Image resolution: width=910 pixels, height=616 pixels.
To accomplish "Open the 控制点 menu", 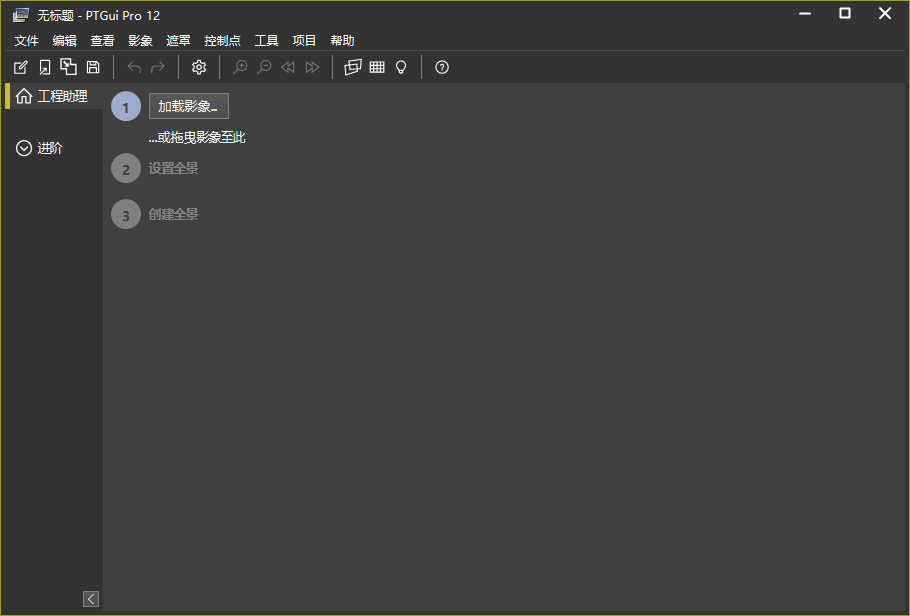I will click(x=222, y=40).
